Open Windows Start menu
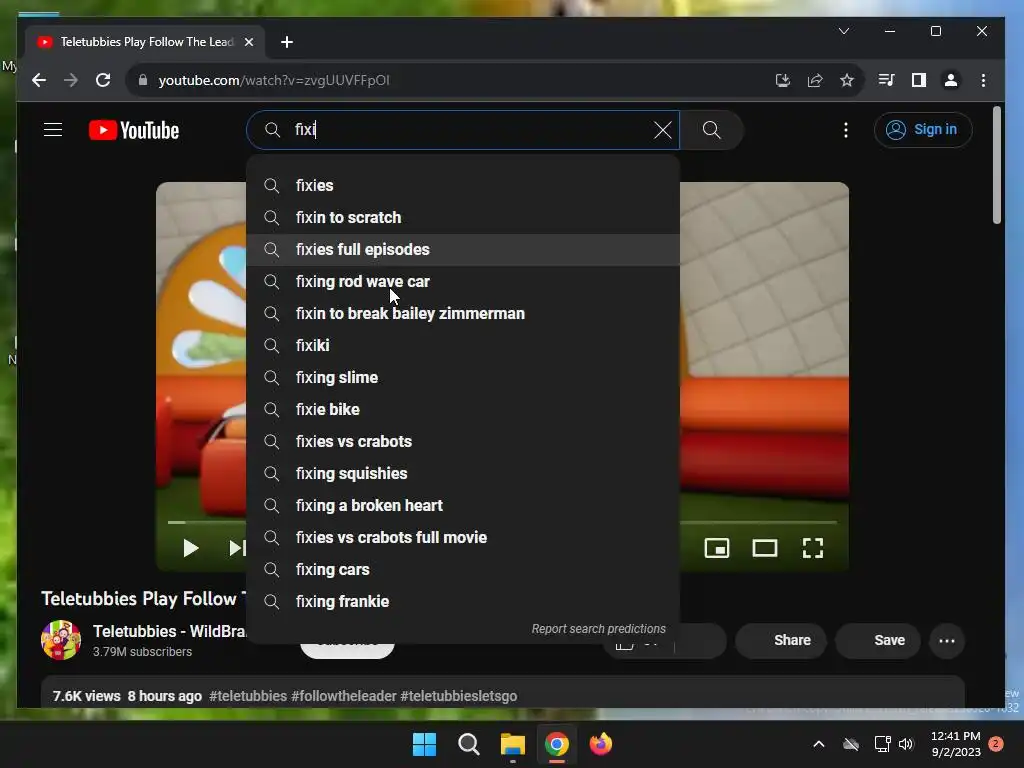Image resolution: width=1024 pixels, height=768 pixels. 424,744
